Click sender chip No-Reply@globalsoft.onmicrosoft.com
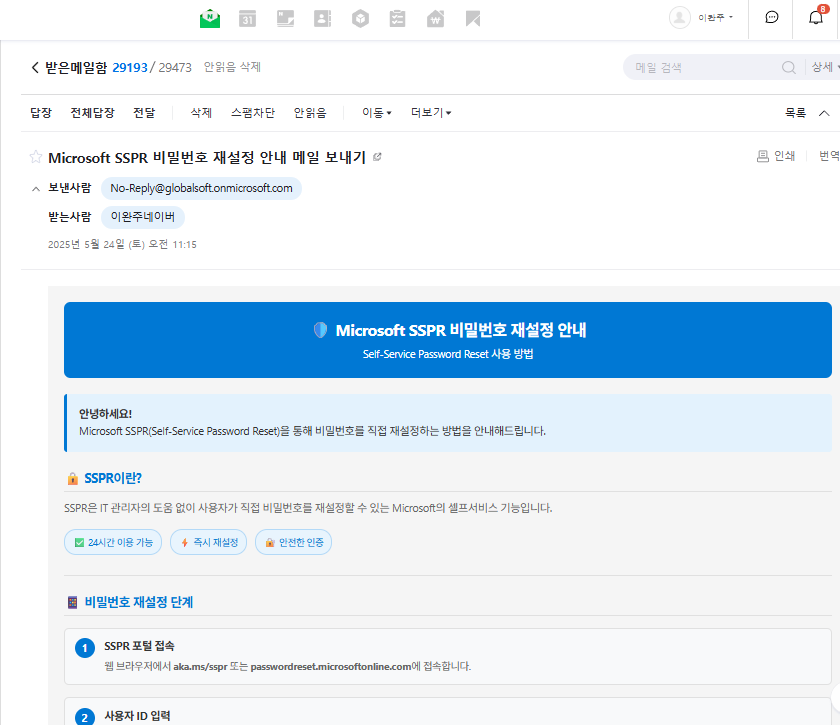The height and width of the screenshot is (725, 840). pos(201,189)
